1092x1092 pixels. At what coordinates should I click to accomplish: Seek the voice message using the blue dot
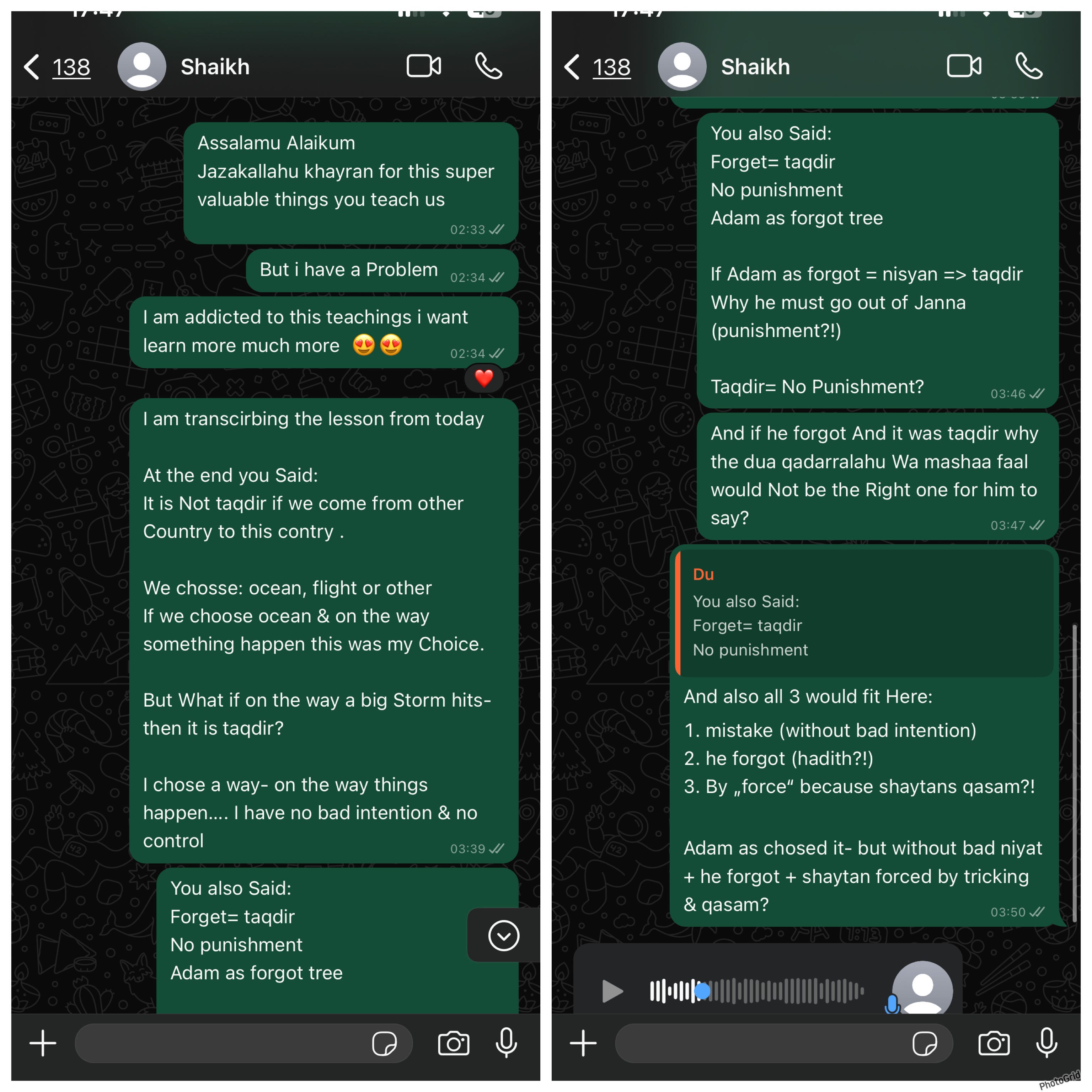701,991
